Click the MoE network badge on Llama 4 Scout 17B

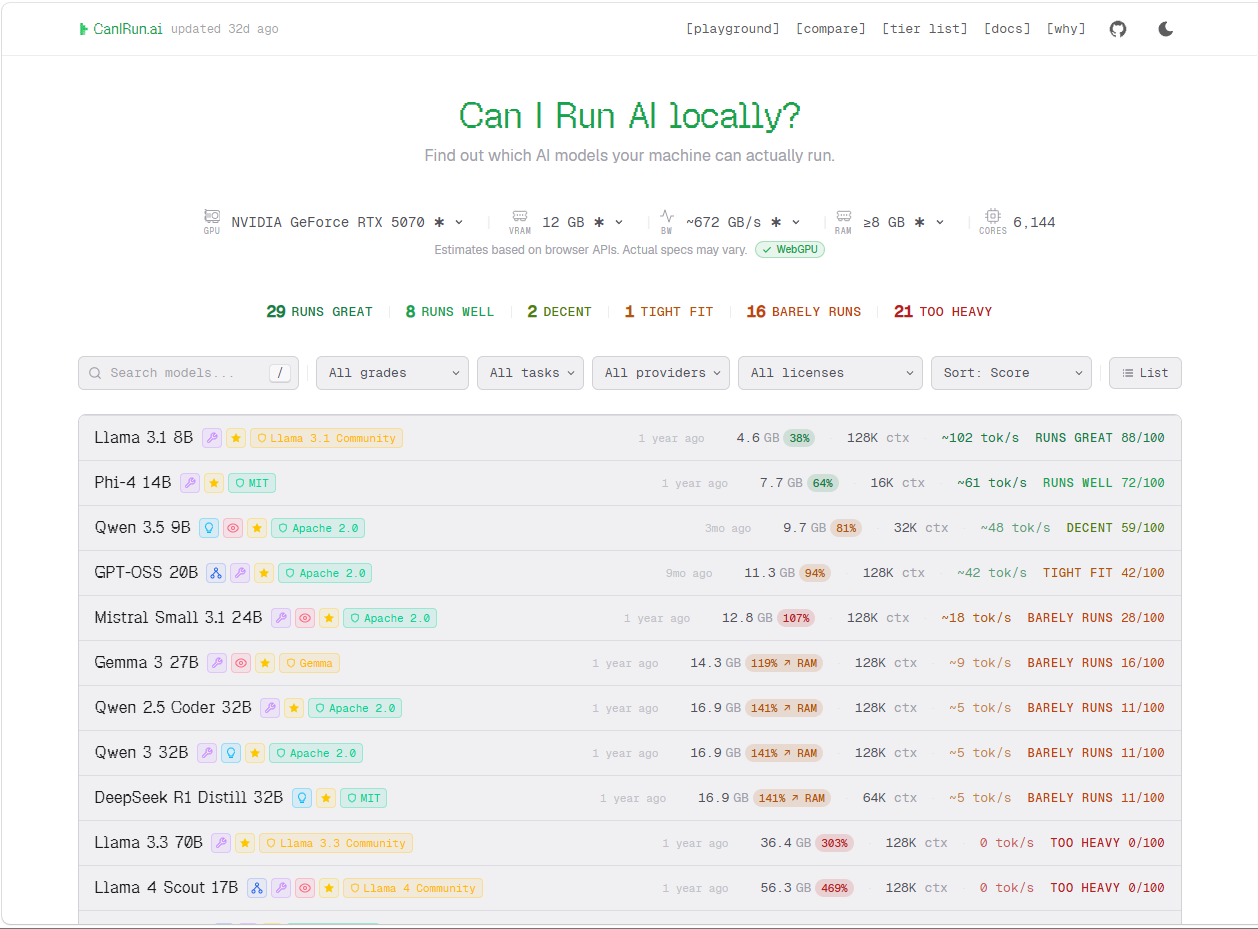click(x=257, y=888)
